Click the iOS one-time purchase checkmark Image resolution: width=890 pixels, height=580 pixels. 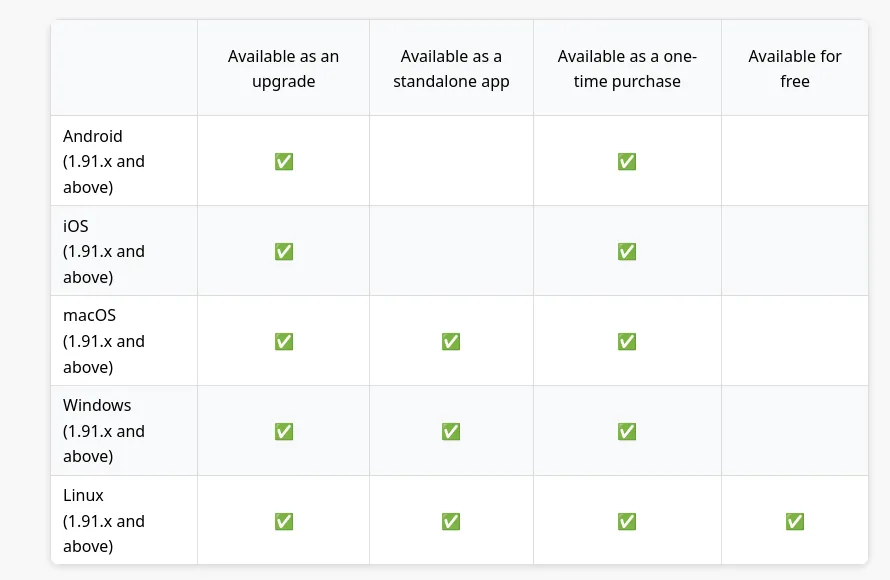[x=627, y=251]
